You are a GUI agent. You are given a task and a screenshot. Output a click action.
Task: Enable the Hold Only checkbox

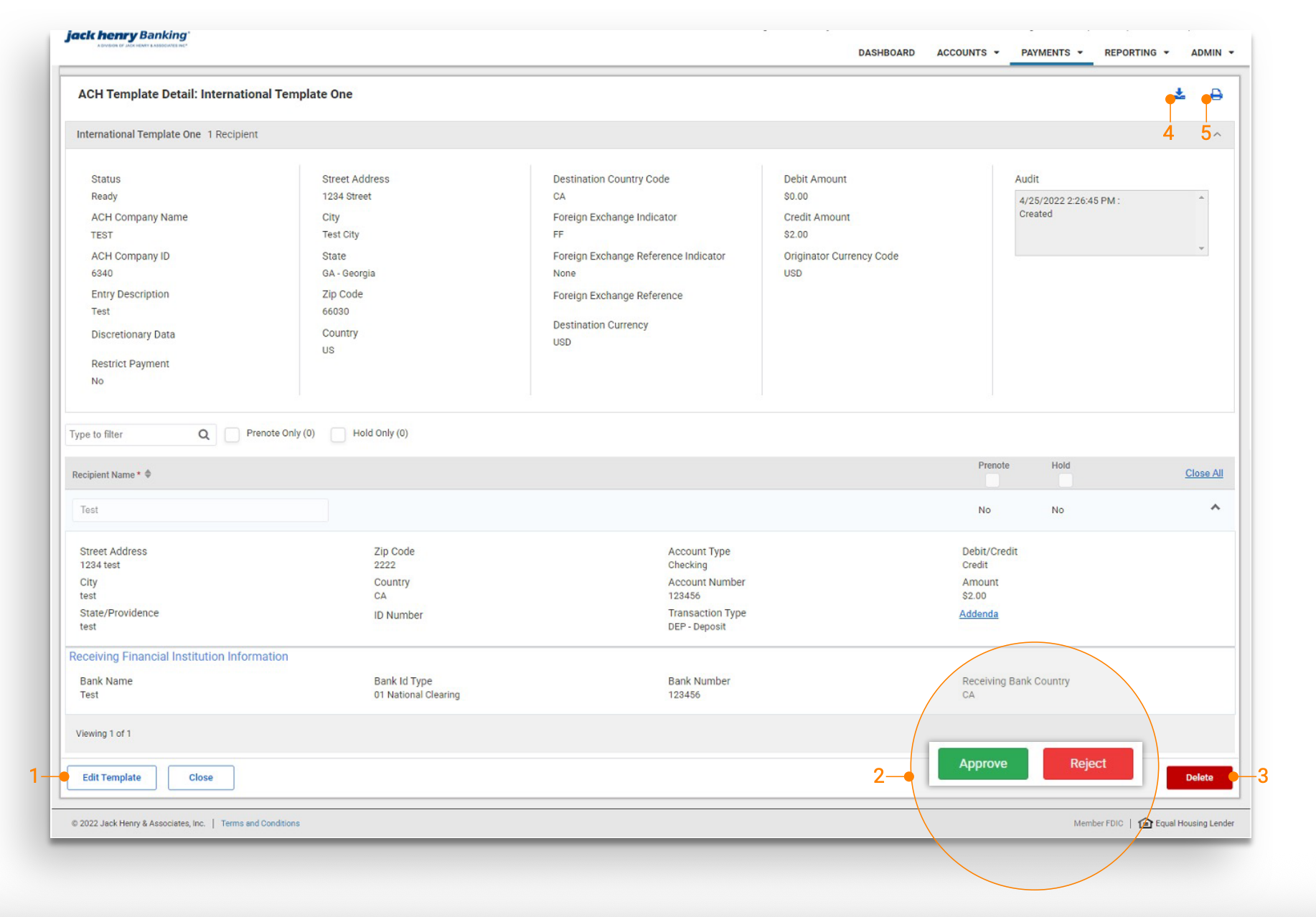click(x=338, y=435)
